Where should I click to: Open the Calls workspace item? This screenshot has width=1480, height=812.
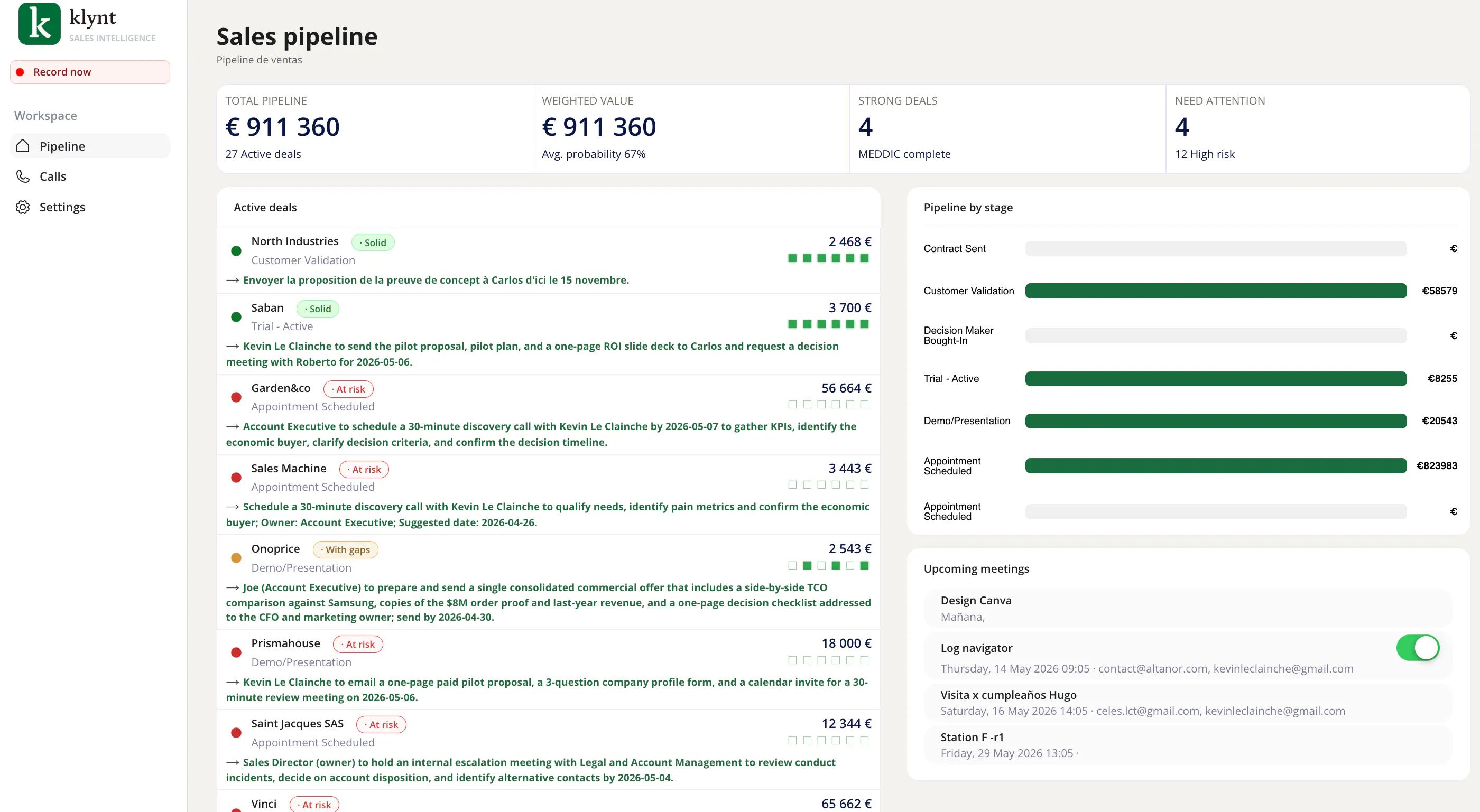click(x=90, y=176)
